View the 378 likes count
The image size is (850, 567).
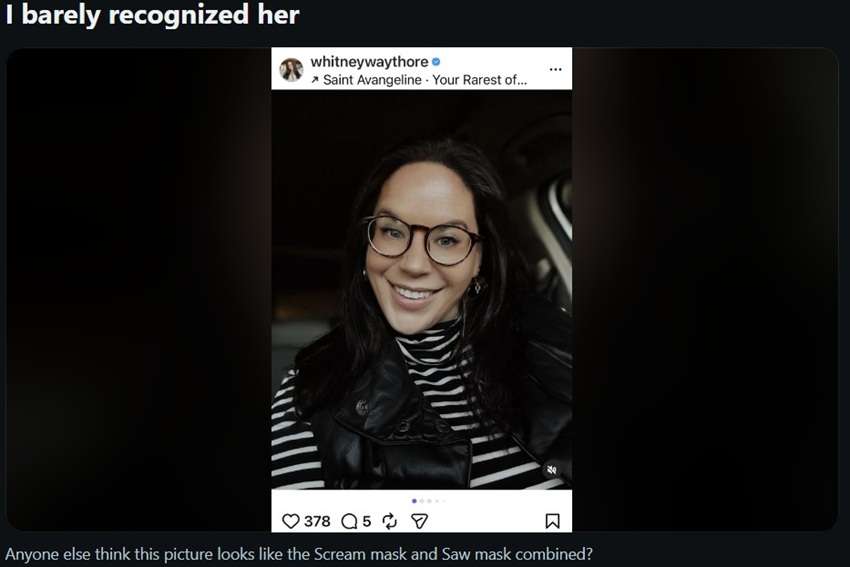click(x=317, y=521)
